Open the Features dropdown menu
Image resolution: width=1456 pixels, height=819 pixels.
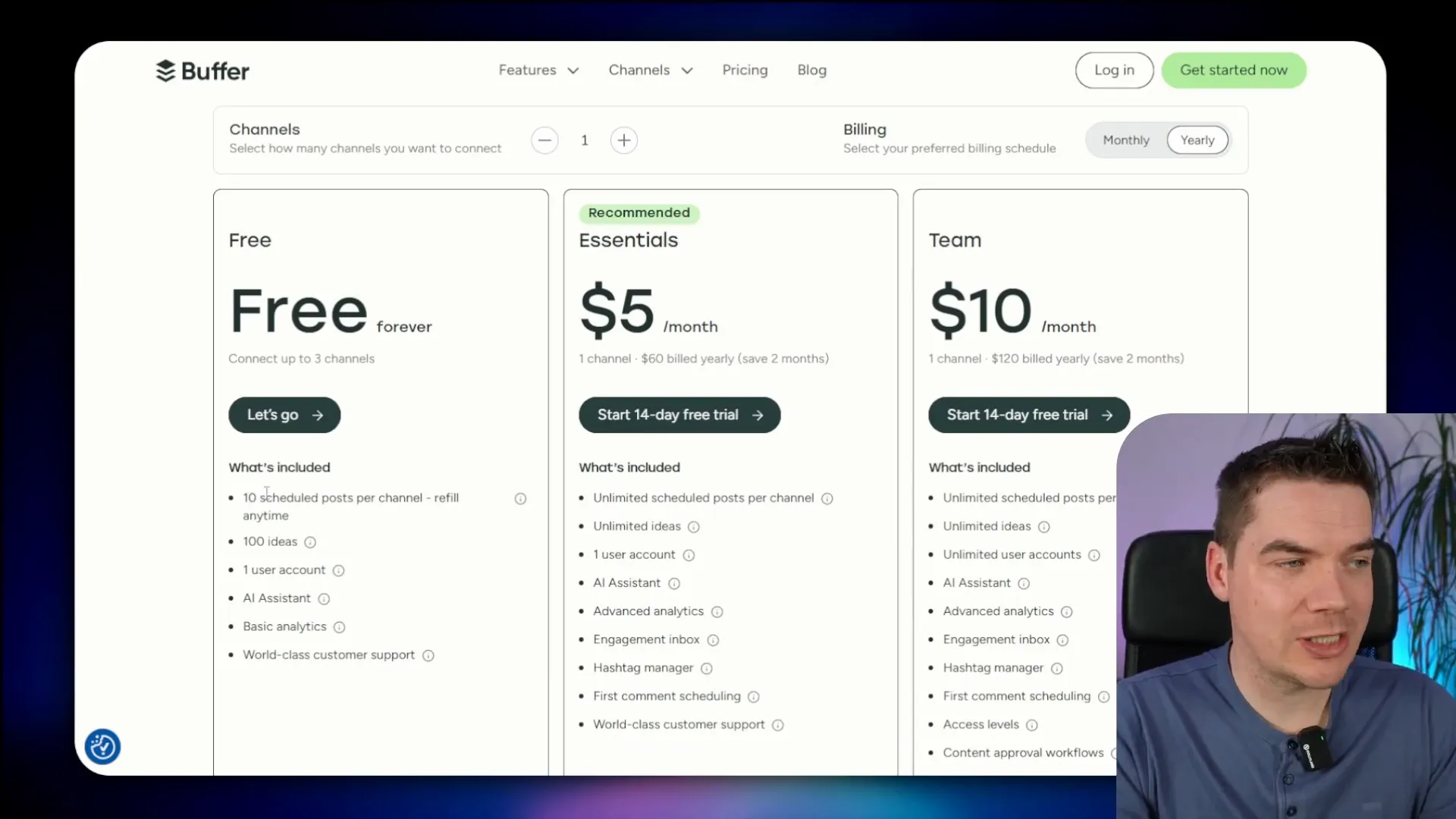point(538,70)
